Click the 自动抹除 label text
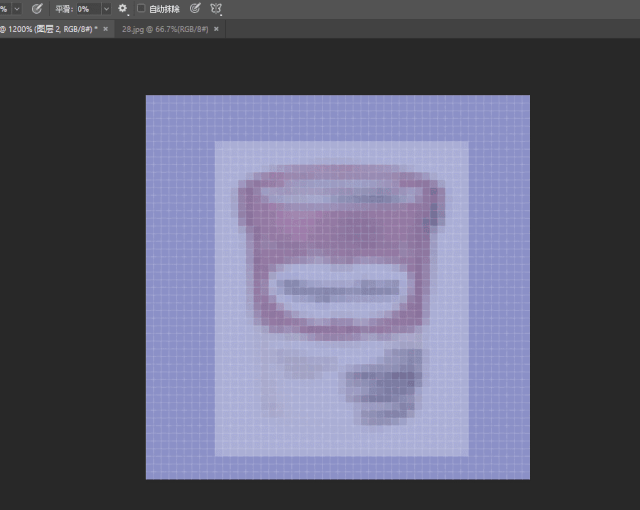 (x=164, y=8)
